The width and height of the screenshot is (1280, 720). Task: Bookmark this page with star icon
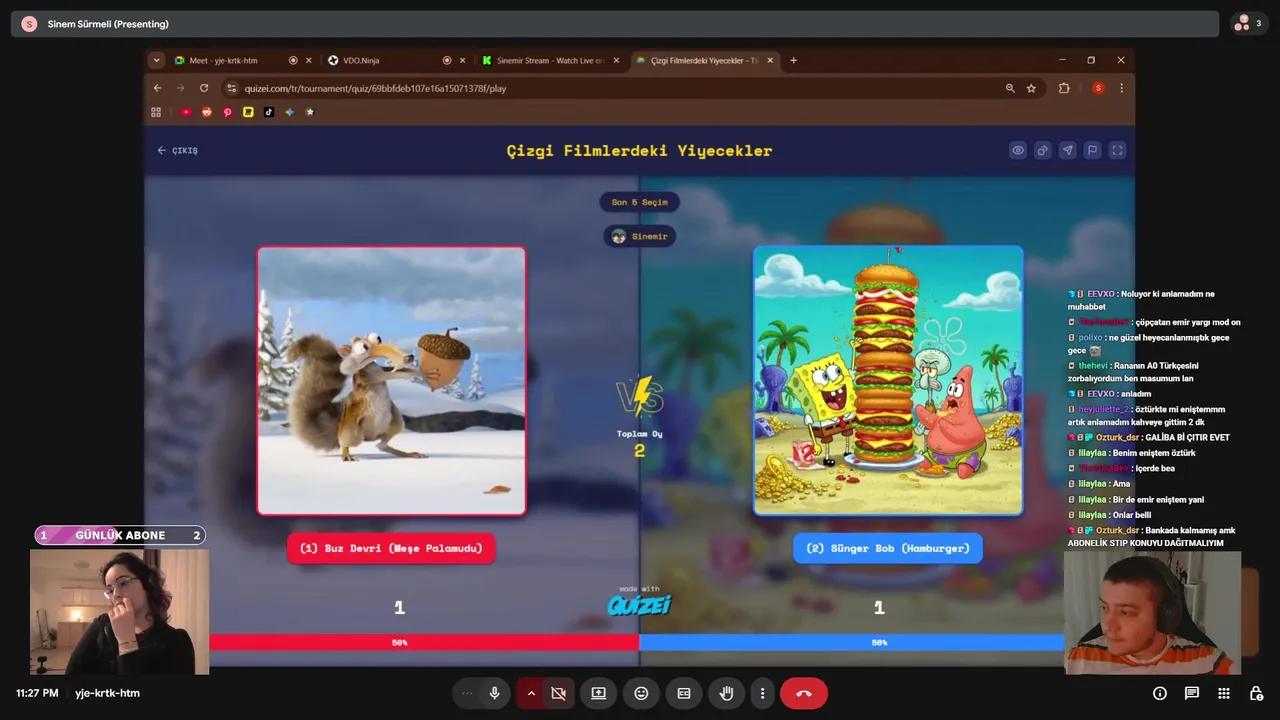click(x=1031, y=88)
